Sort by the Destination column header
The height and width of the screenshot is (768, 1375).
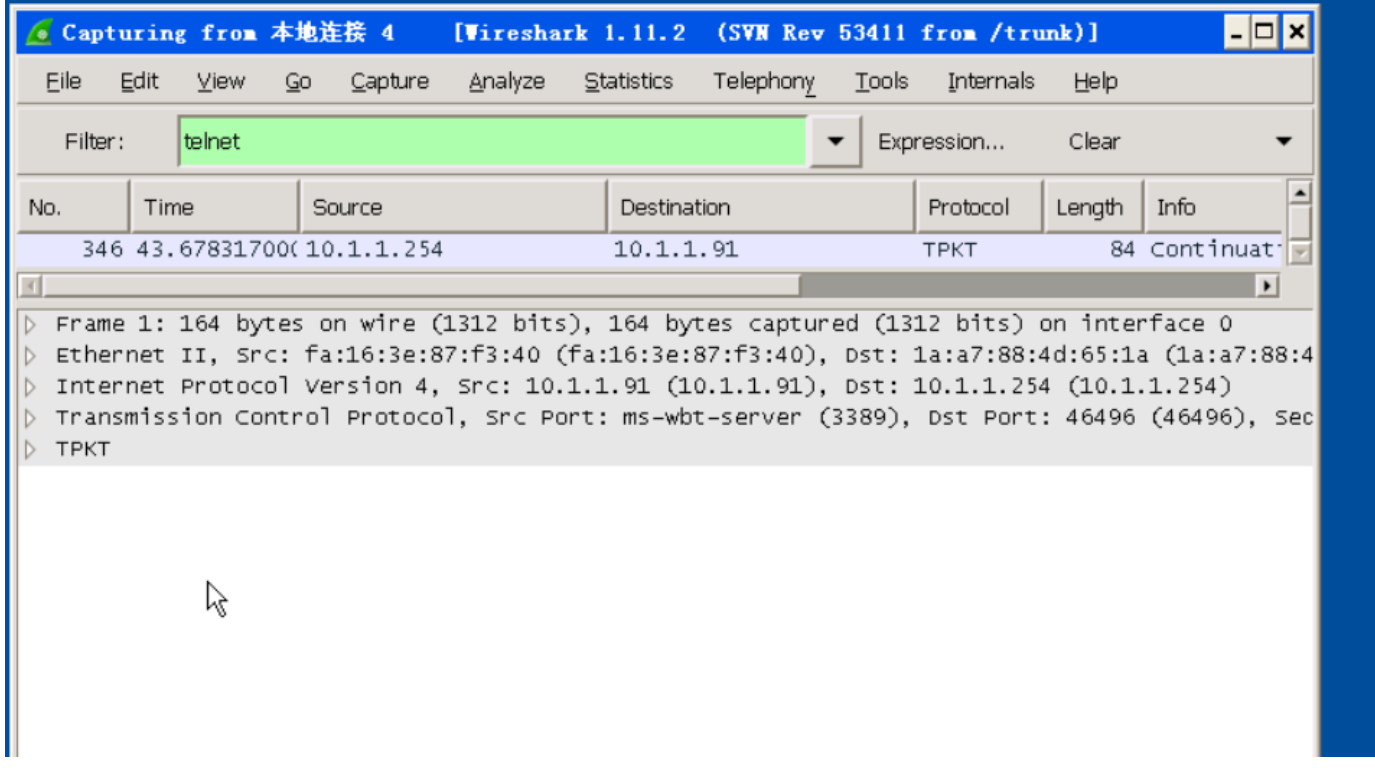(x=762, y=207)
